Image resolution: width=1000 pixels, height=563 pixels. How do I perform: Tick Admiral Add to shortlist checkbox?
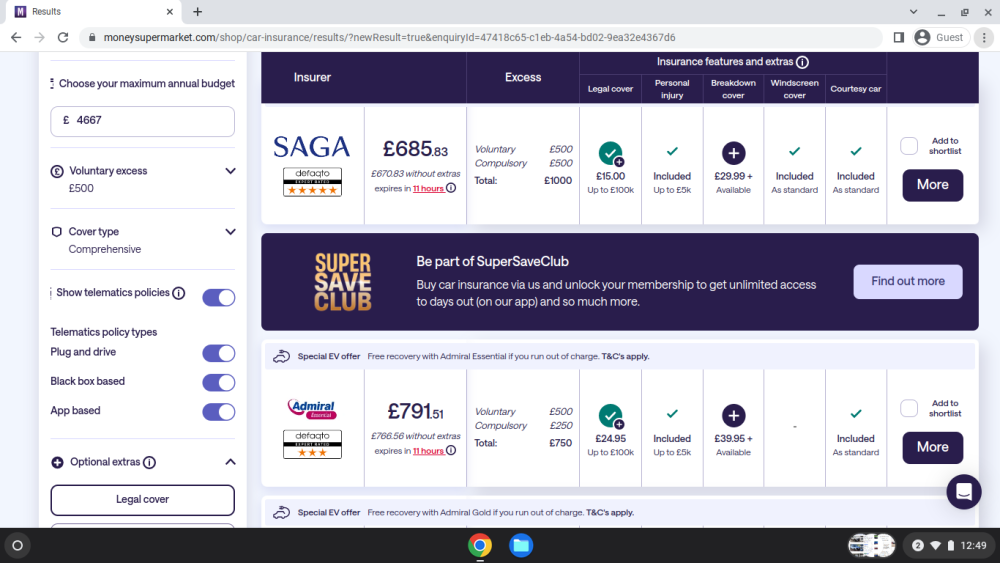tap(909, 408)
